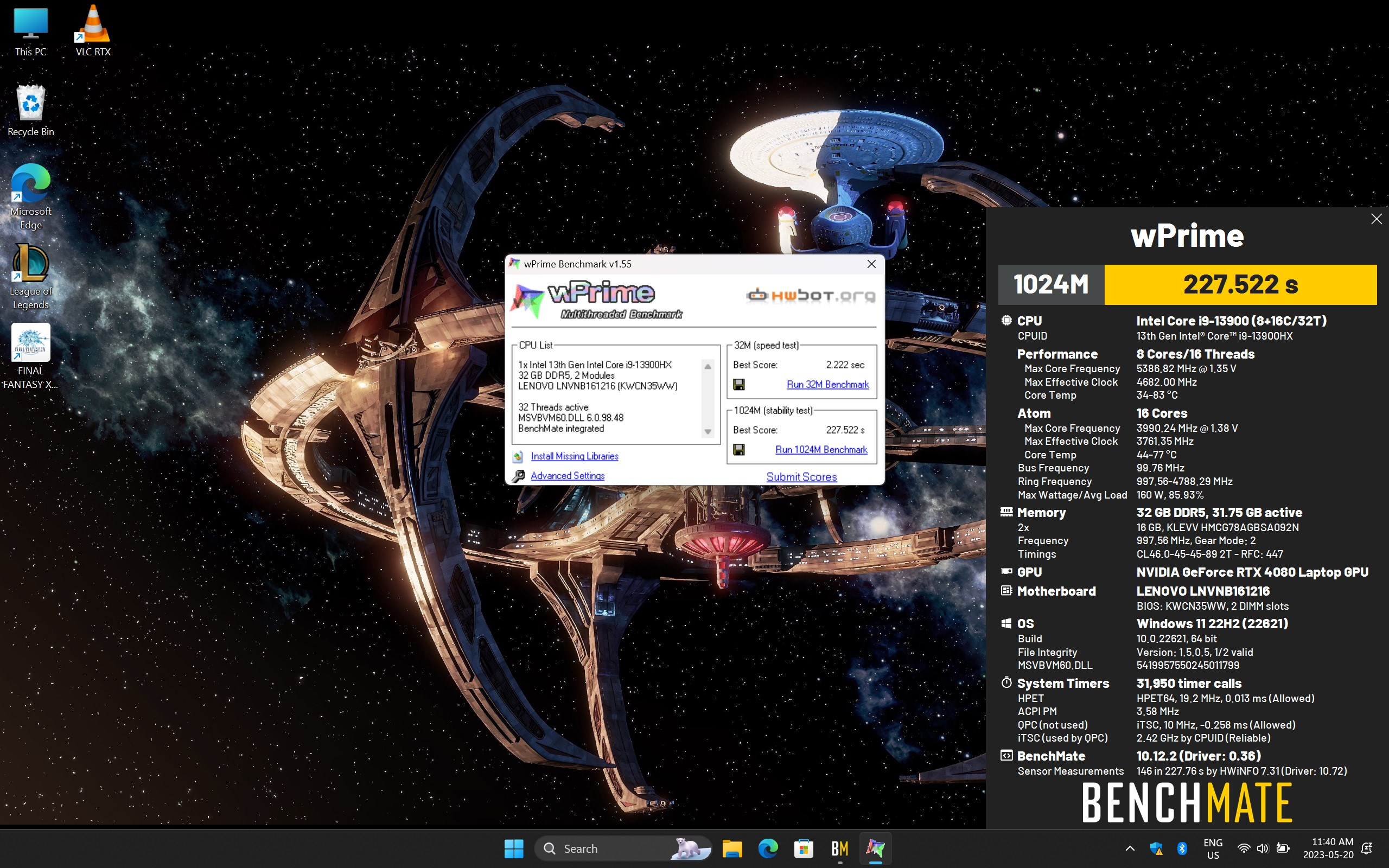The image size is (1389, 868).
Task: Open Advanced Settings link
Action: (x=567, y=475)
